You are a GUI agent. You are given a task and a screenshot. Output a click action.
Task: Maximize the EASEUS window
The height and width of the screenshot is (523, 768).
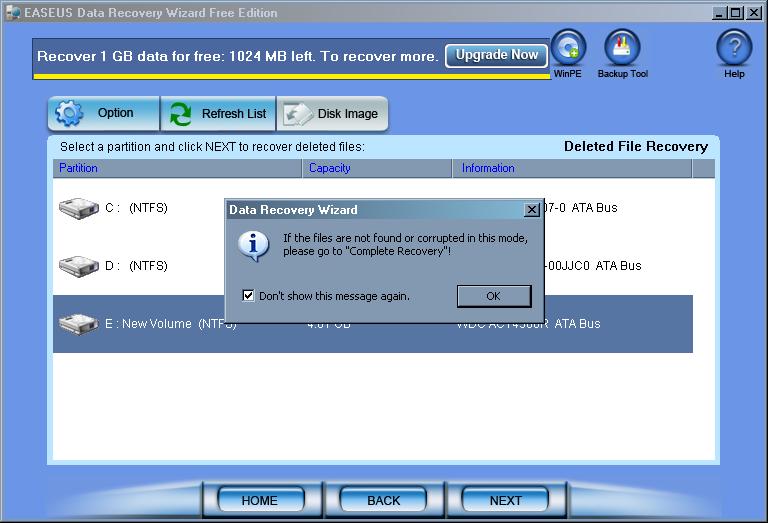point(735,13)
